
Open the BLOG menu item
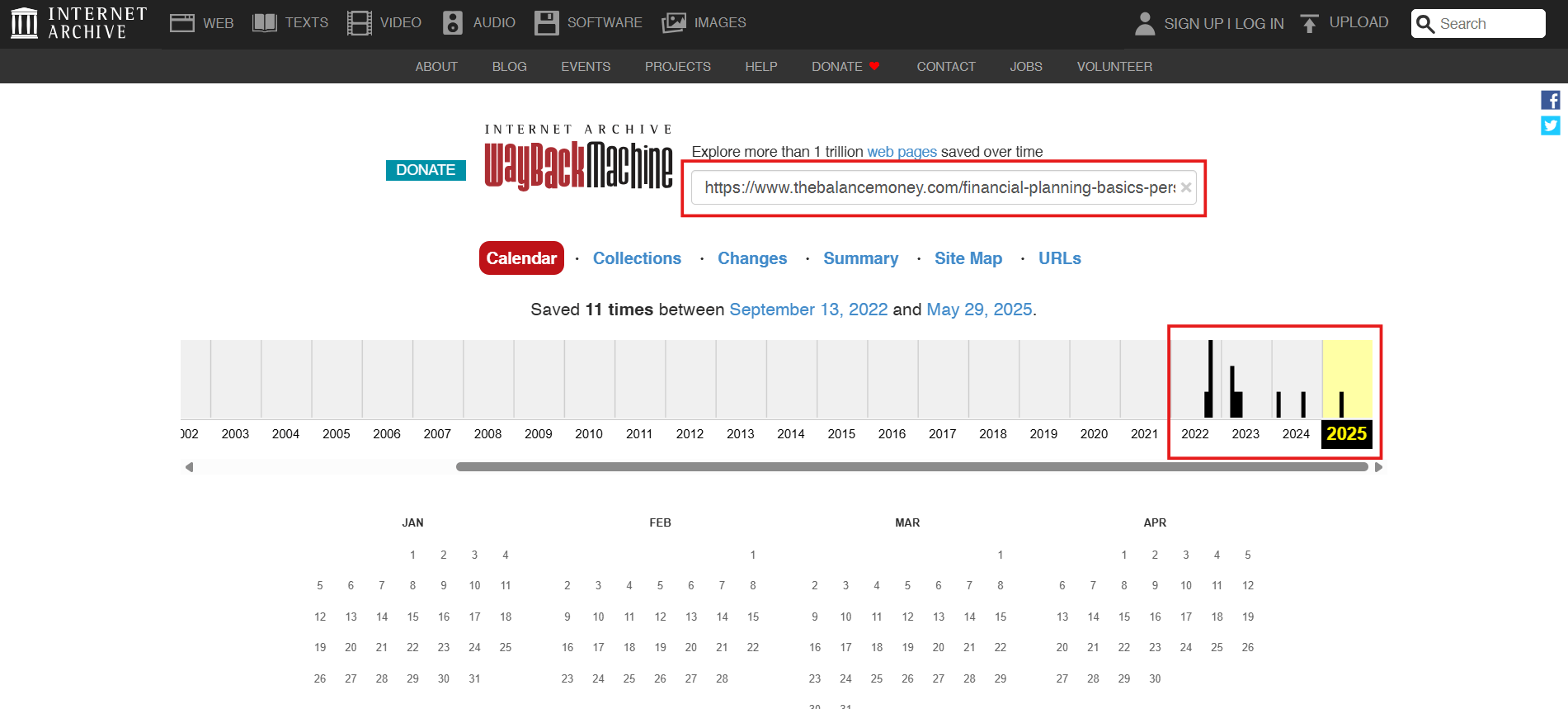[x=509, y=67]
